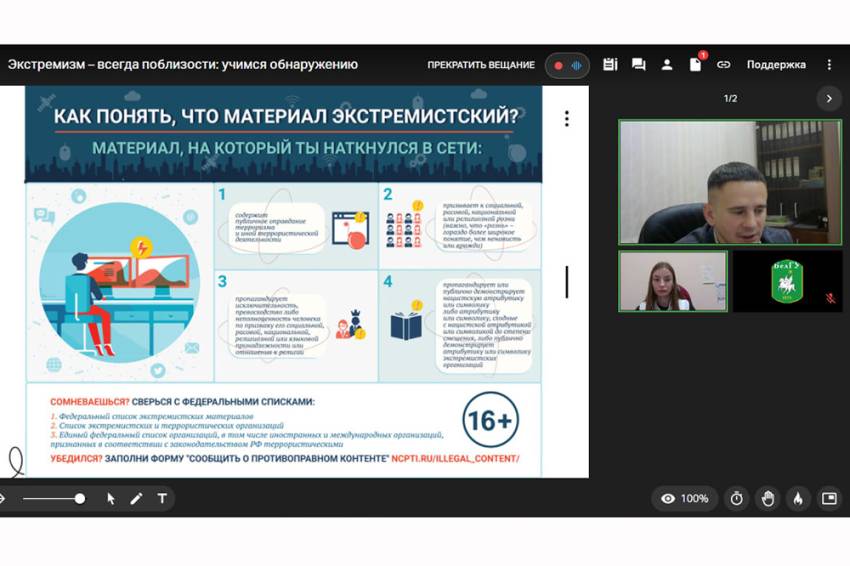Select the pencil drawing tool

(136, 499)
